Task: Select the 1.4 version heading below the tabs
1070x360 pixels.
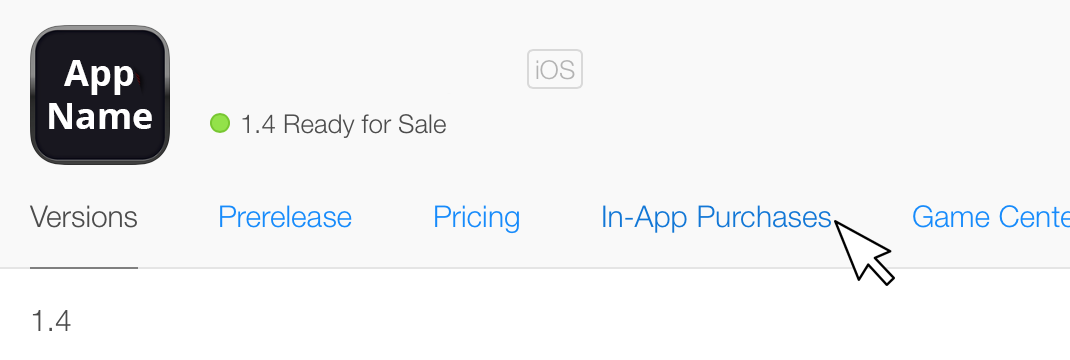Action: click(51, 320)
